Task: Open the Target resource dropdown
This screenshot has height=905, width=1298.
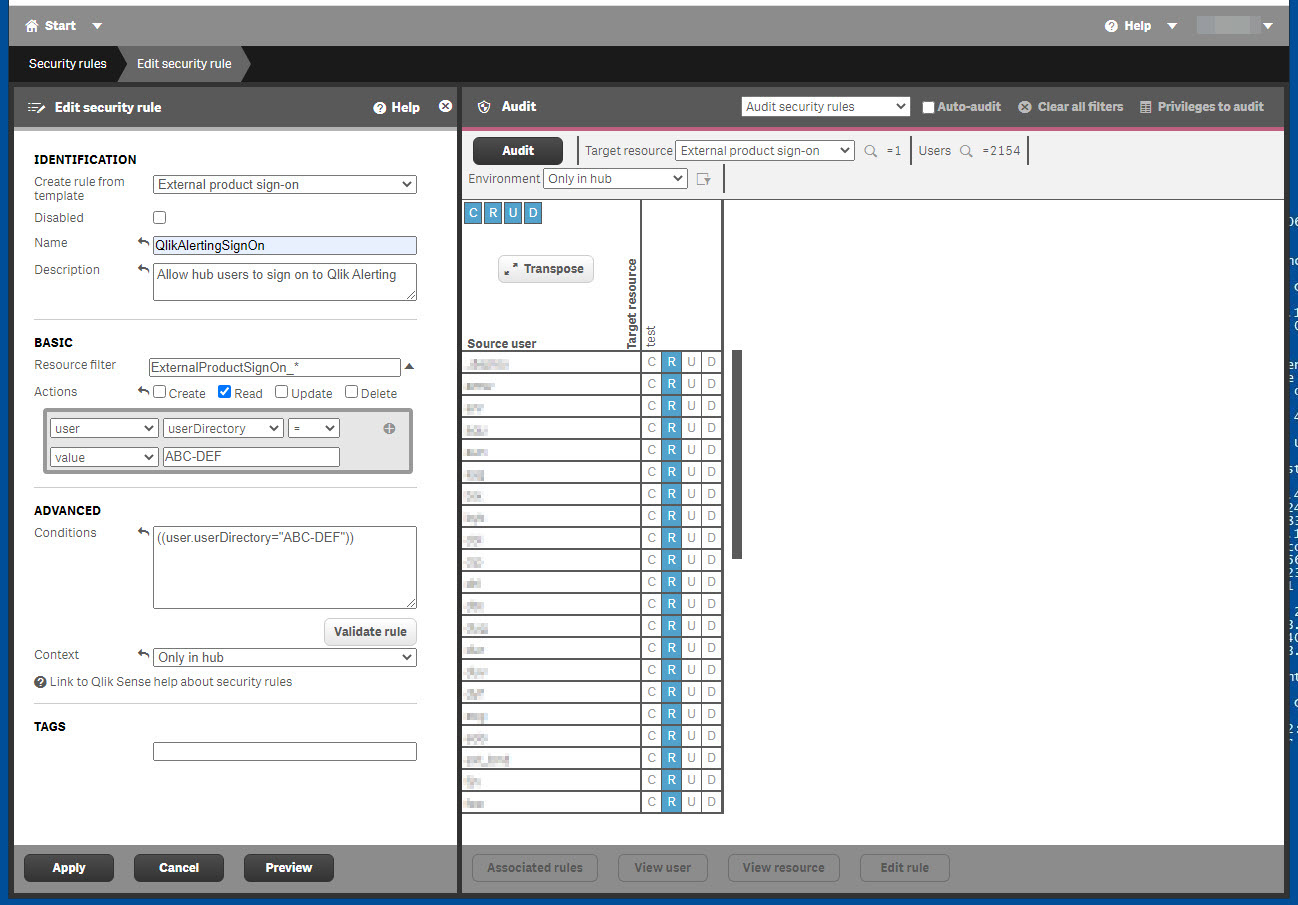Action: pos(765,150)
